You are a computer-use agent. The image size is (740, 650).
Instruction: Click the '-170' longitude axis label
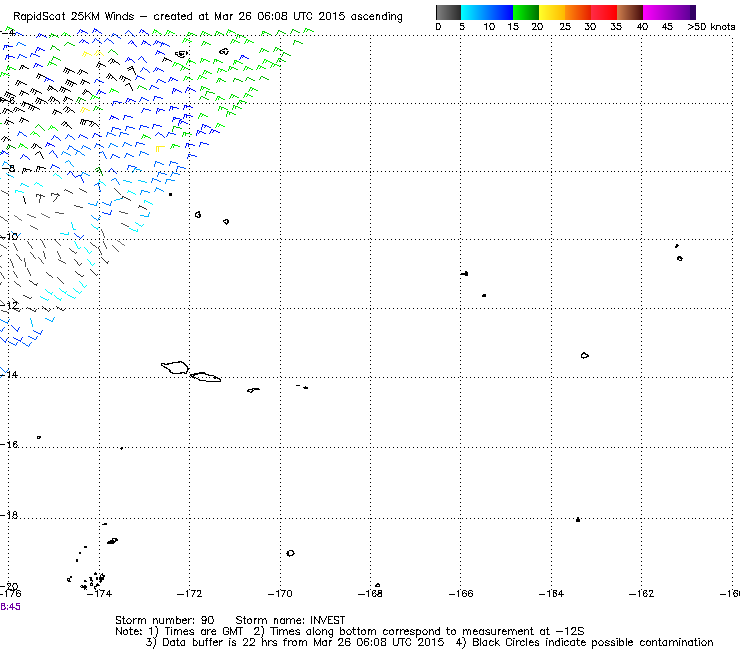pyautogui.click(x=280, y=593)
